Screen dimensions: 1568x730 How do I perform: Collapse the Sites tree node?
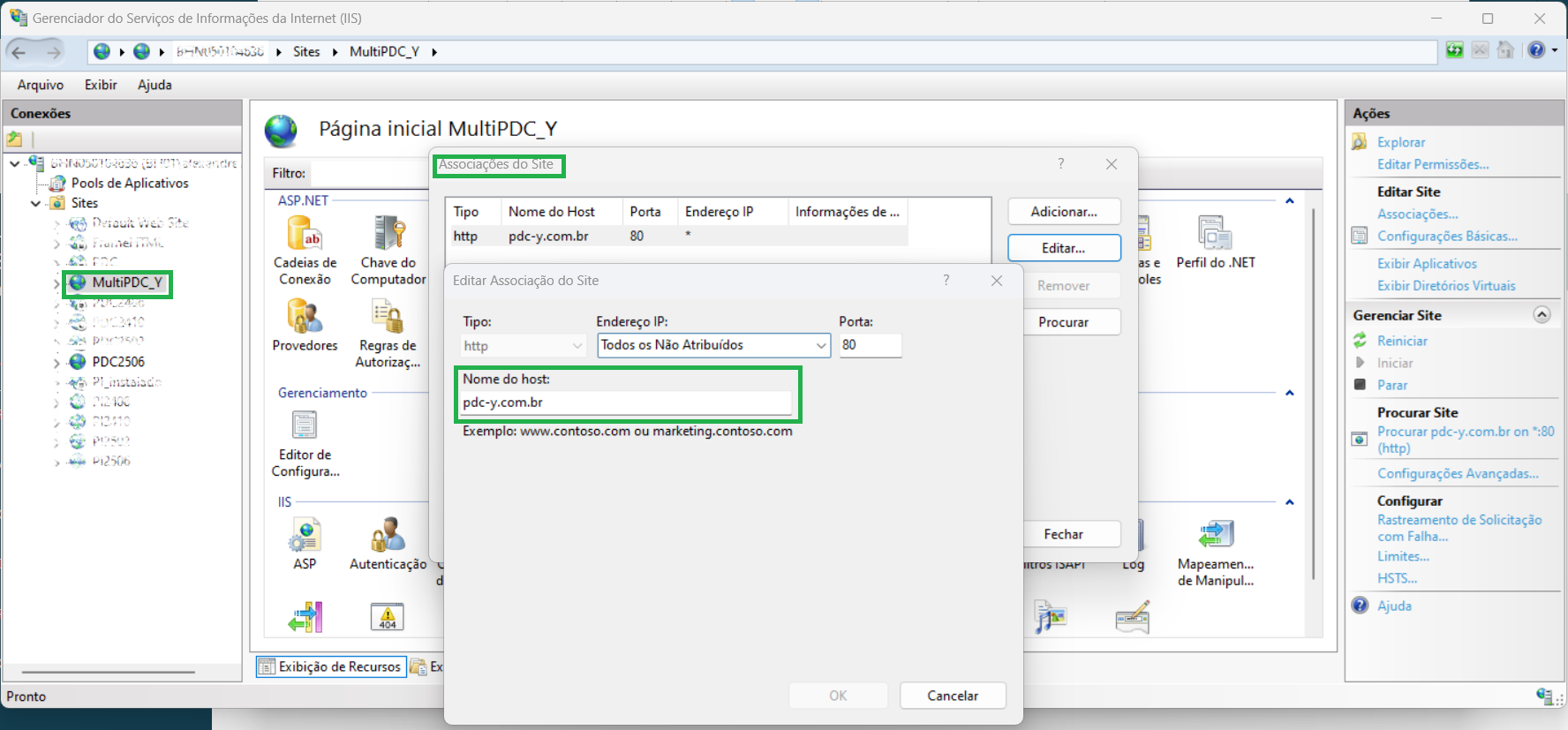pyautogui.click(x=35, y=203)
